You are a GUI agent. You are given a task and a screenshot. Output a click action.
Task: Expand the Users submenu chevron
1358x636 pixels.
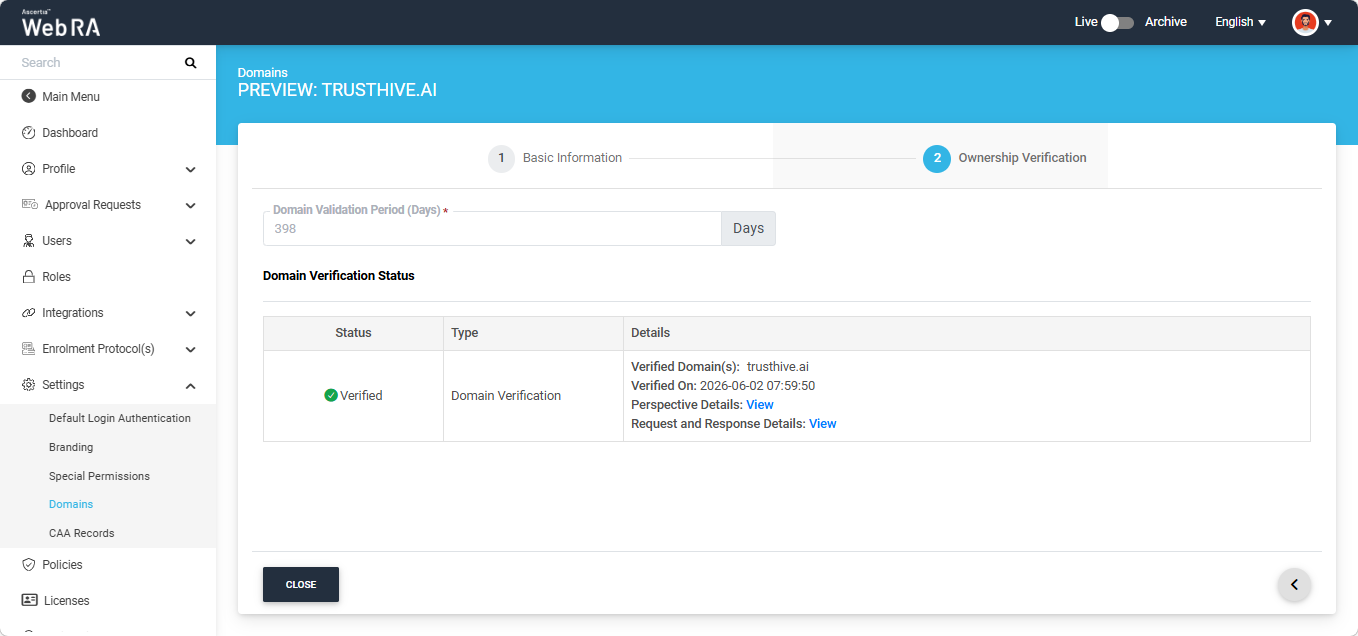click(x=191, y=242)
